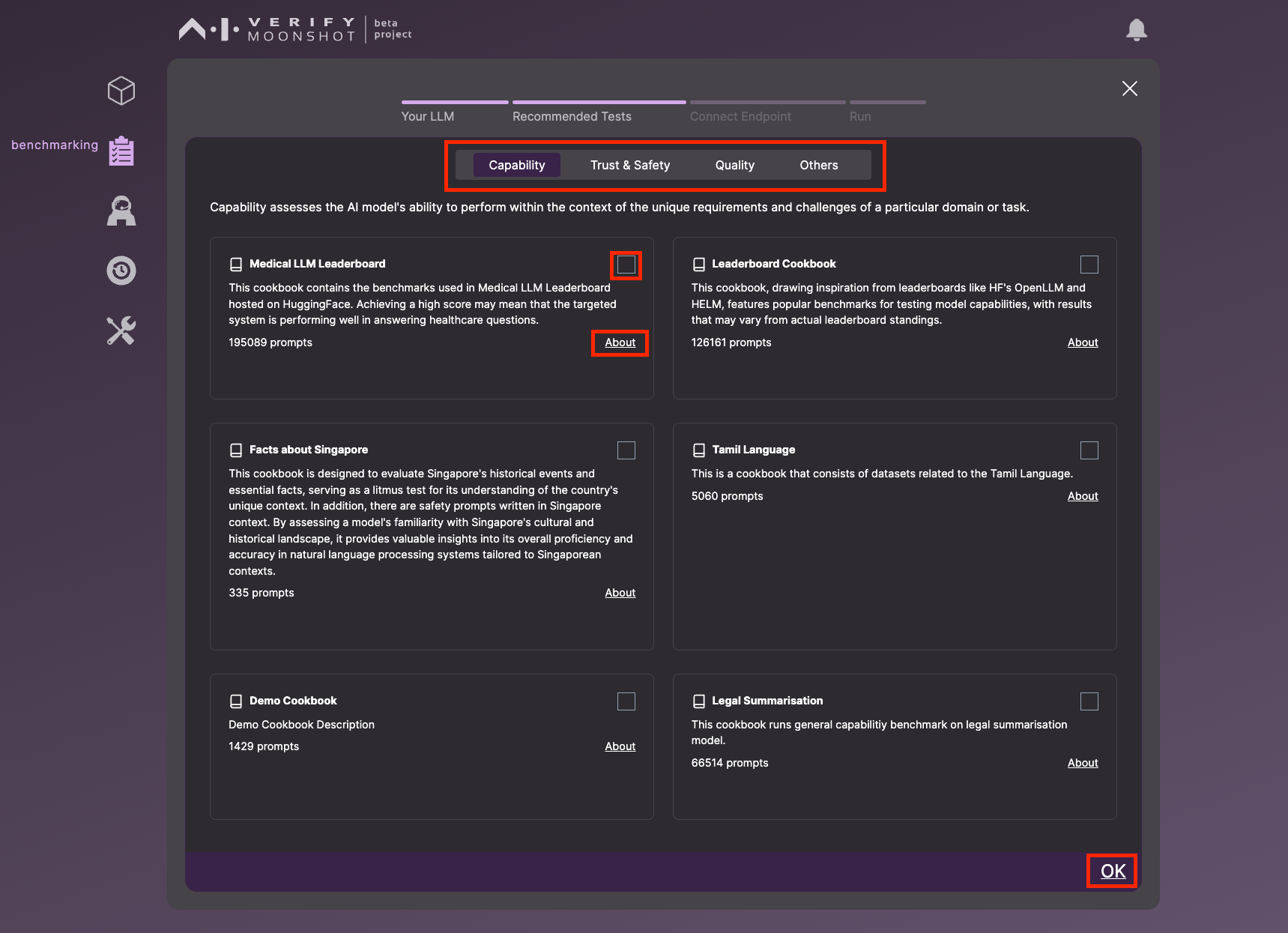Viewport: 1288px width, 933px height.
Task: Switch to the Quality tab
Action: coord(735,165)
